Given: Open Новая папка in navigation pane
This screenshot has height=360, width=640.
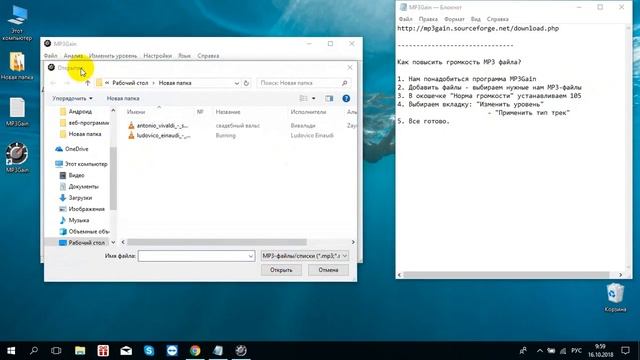Looking at the screenshot, I should click(80, 134).
